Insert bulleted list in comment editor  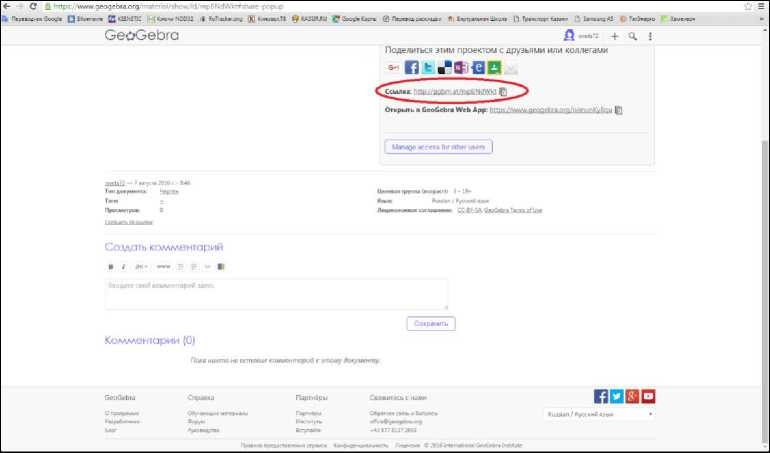[x=181, y=267]
